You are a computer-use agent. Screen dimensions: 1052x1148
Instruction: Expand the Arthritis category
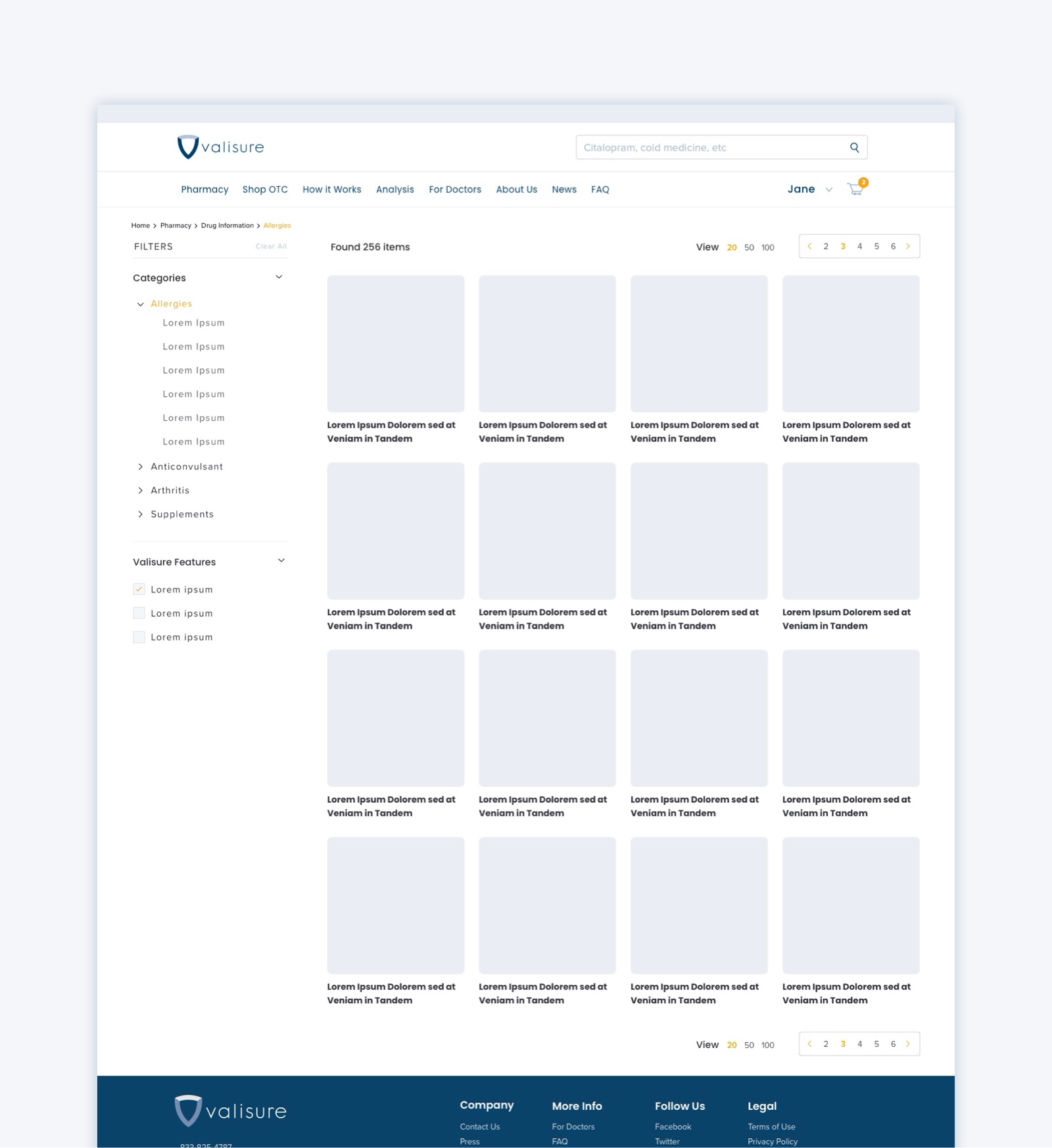(140, 490)
